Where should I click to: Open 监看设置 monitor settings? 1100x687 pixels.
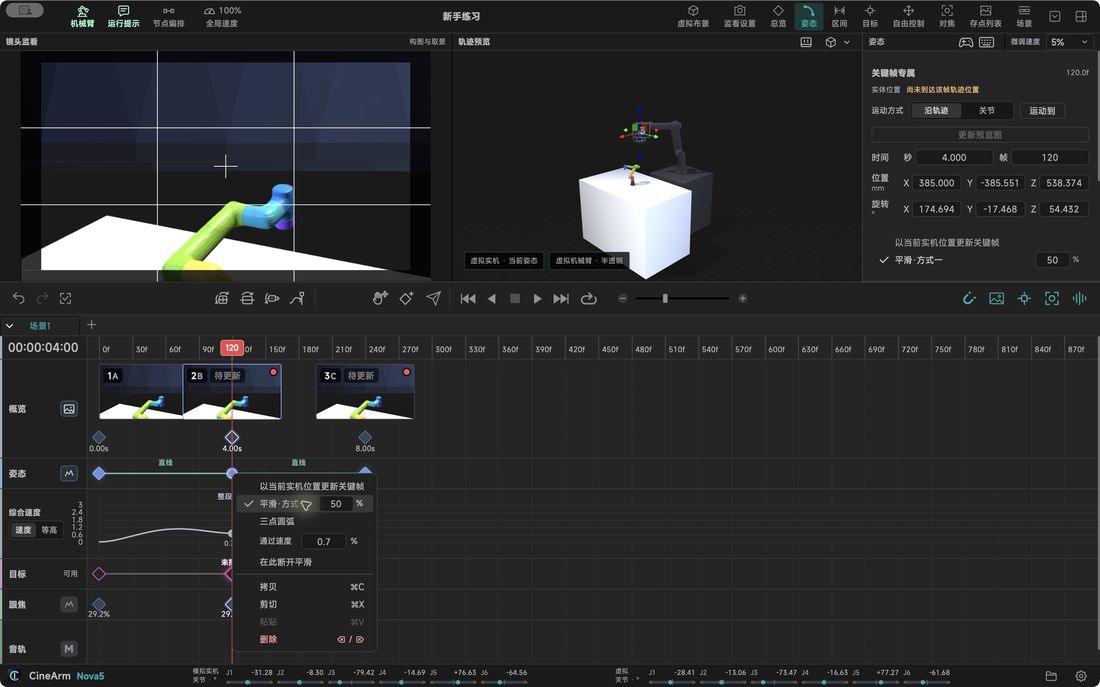tap(739, 16)
